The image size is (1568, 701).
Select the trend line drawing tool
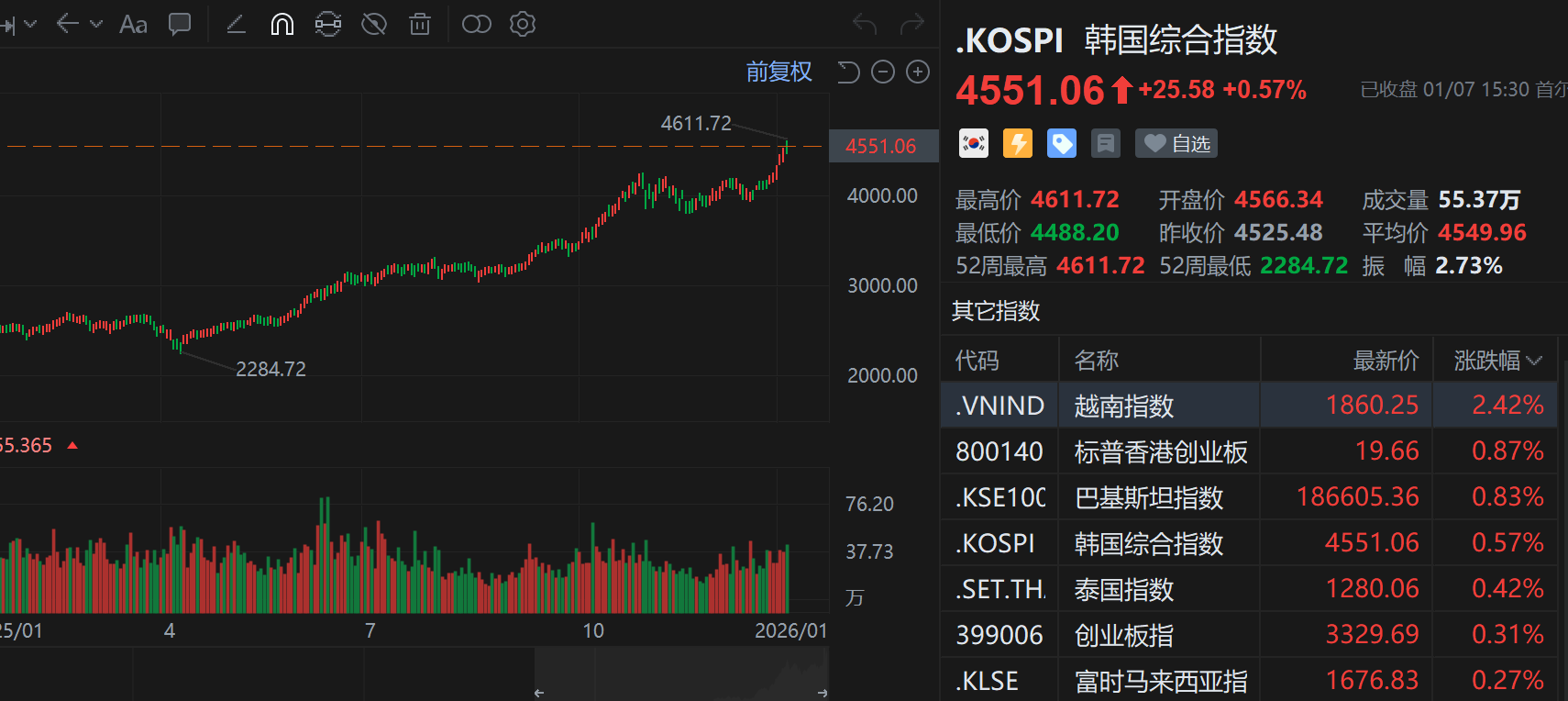[x=236, y=25]
